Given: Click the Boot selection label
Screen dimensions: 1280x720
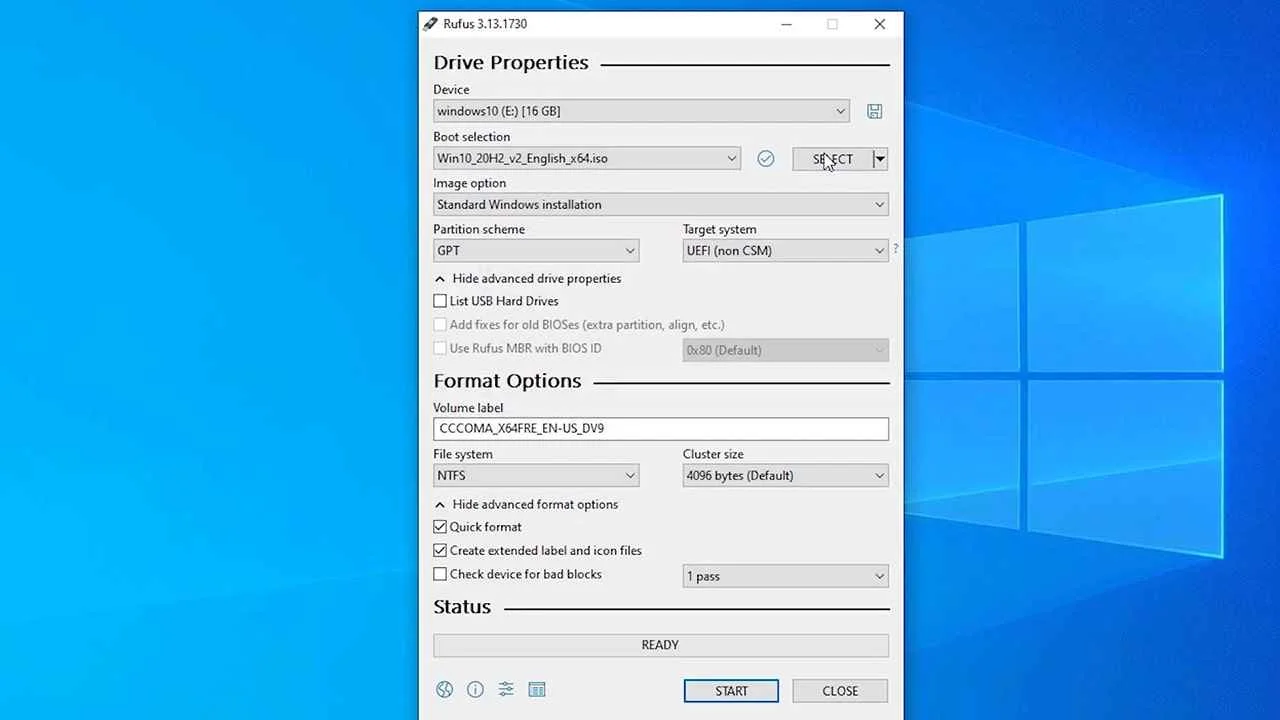Looking at the screenshot, I should pos(471,137).
